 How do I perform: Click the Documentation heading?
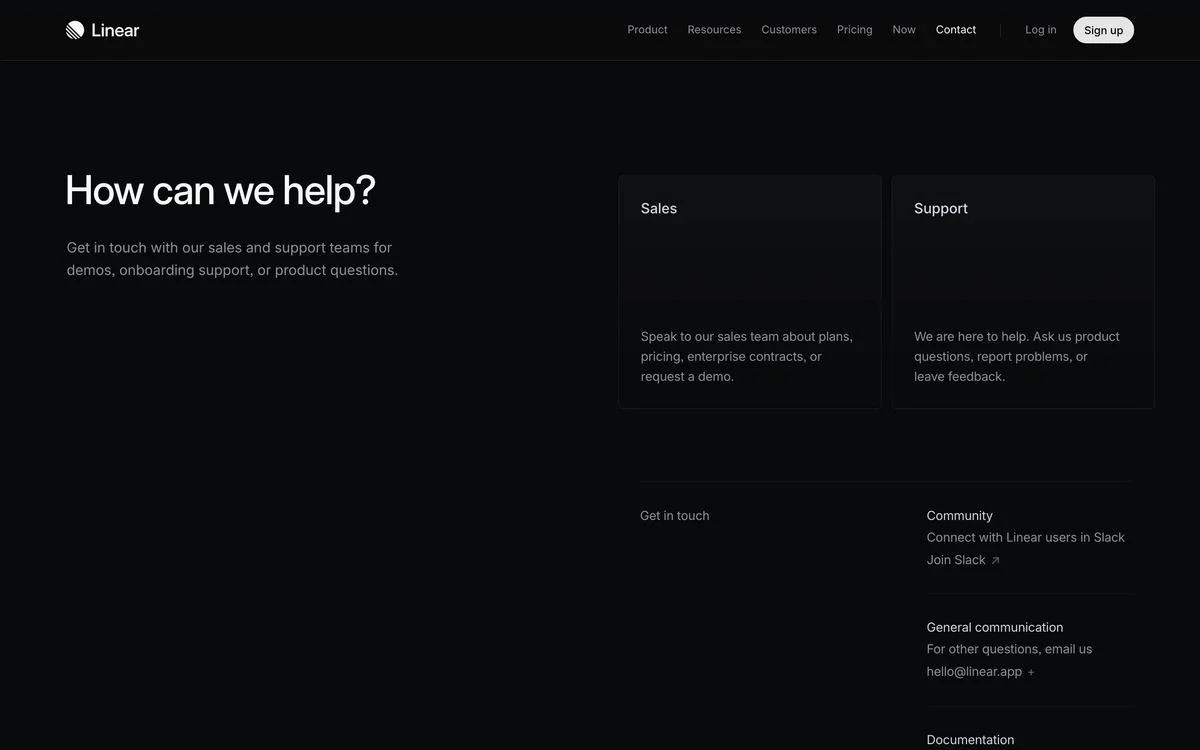point(970,740)
